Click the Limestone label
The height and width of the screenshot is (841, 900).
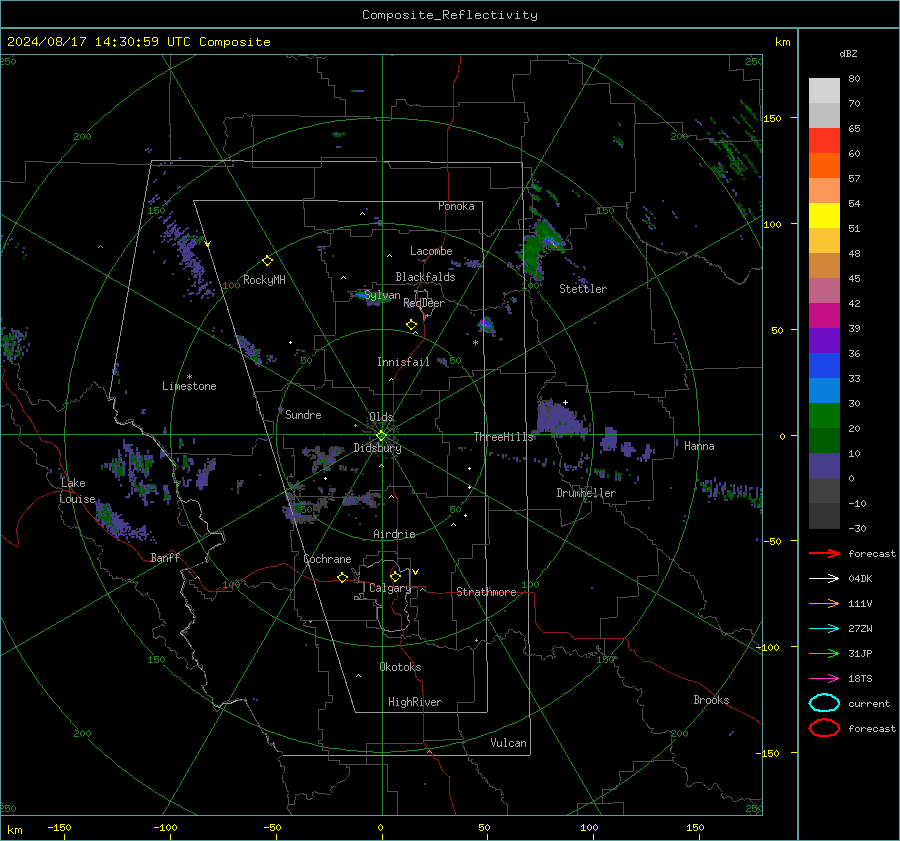189,386
